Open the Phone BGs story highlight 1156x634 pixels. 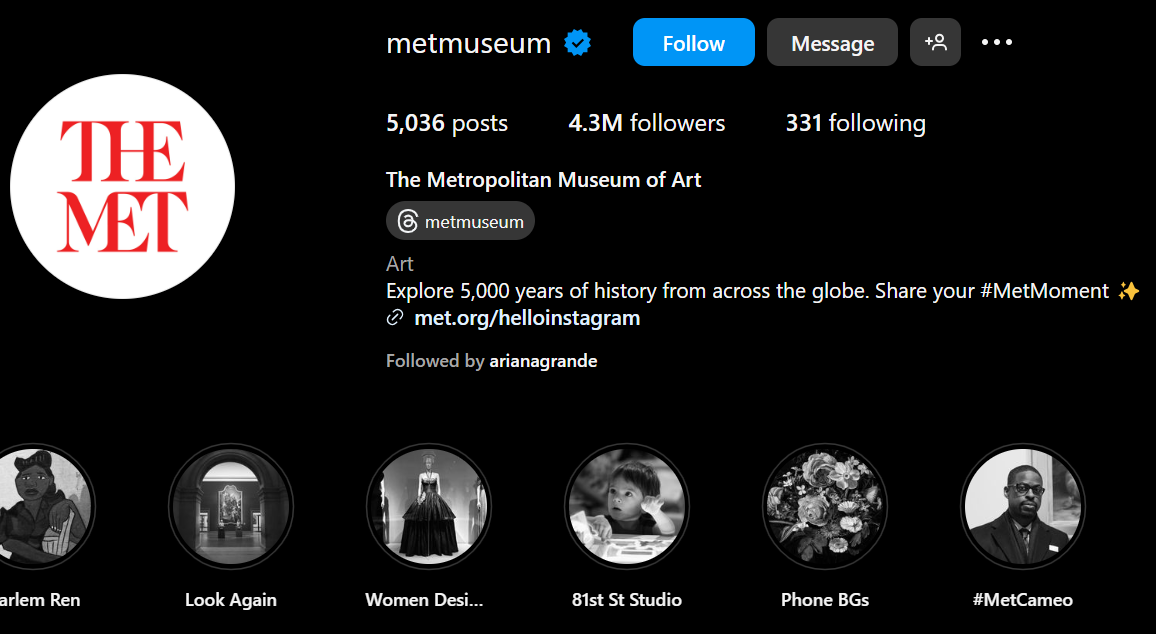pos(824,507)
